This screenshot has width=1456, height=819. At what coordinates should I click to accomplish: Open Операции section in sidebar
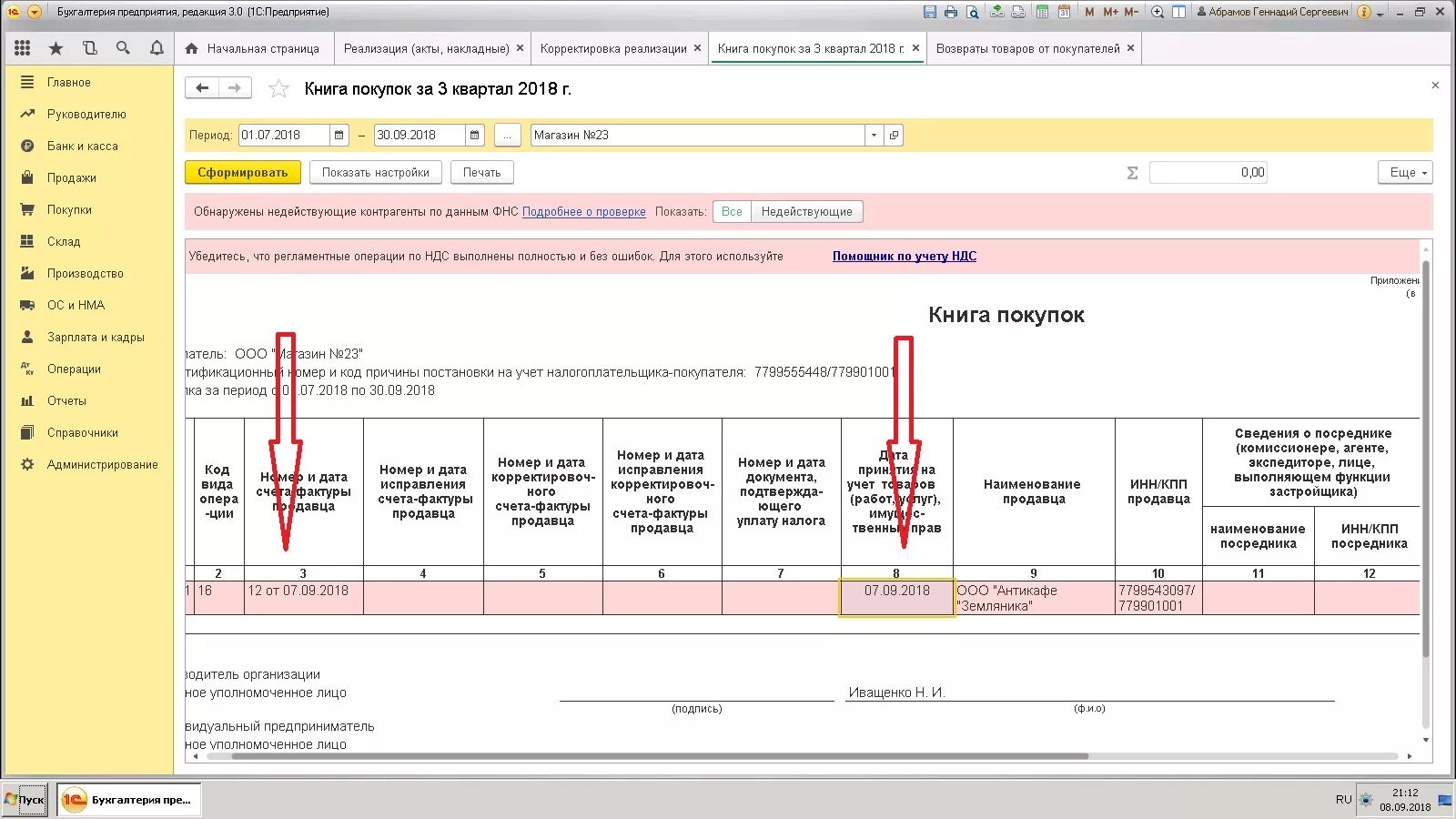pos(74,369)
